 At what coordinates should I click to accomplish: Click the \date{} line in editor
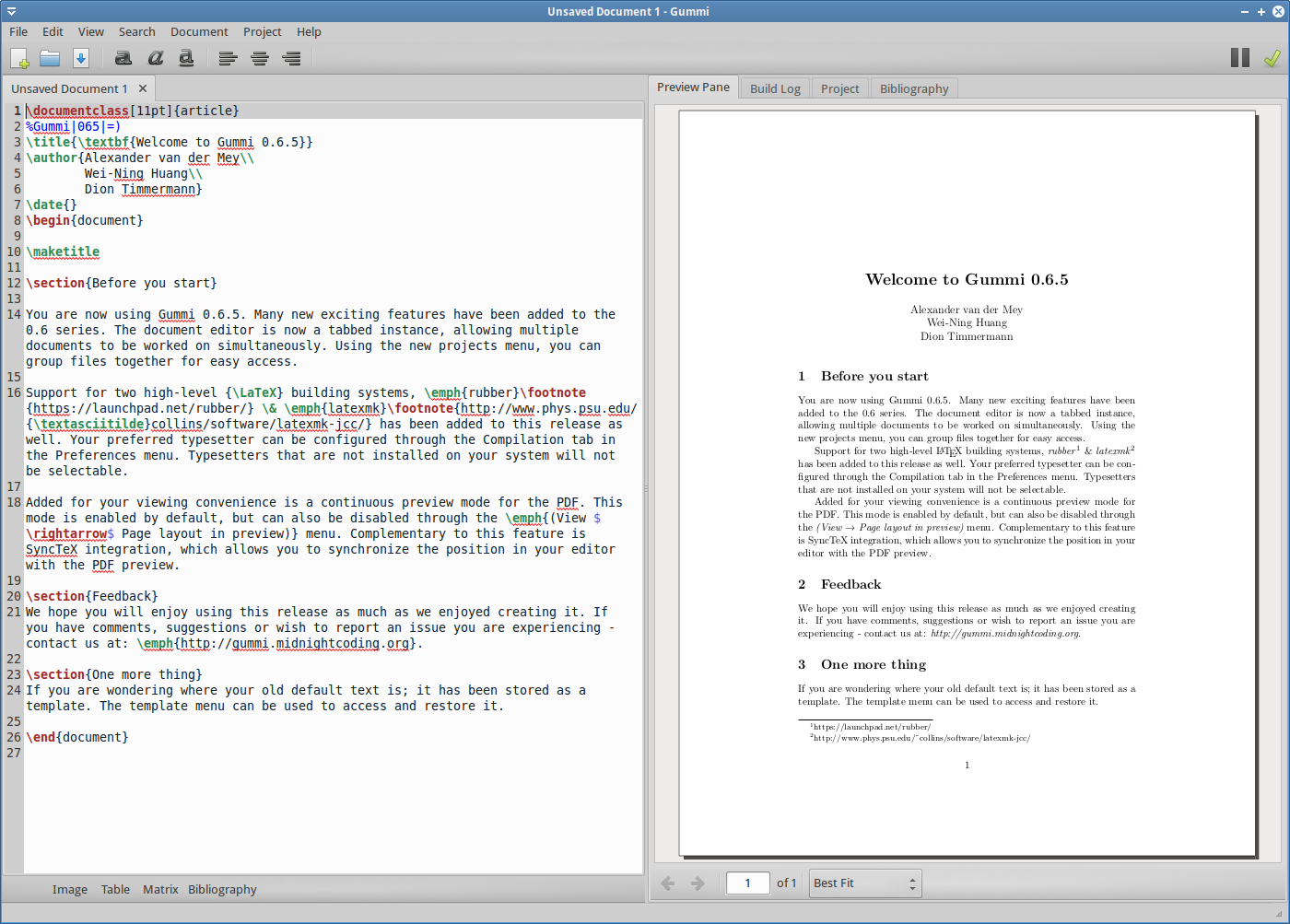click(52, 205)
